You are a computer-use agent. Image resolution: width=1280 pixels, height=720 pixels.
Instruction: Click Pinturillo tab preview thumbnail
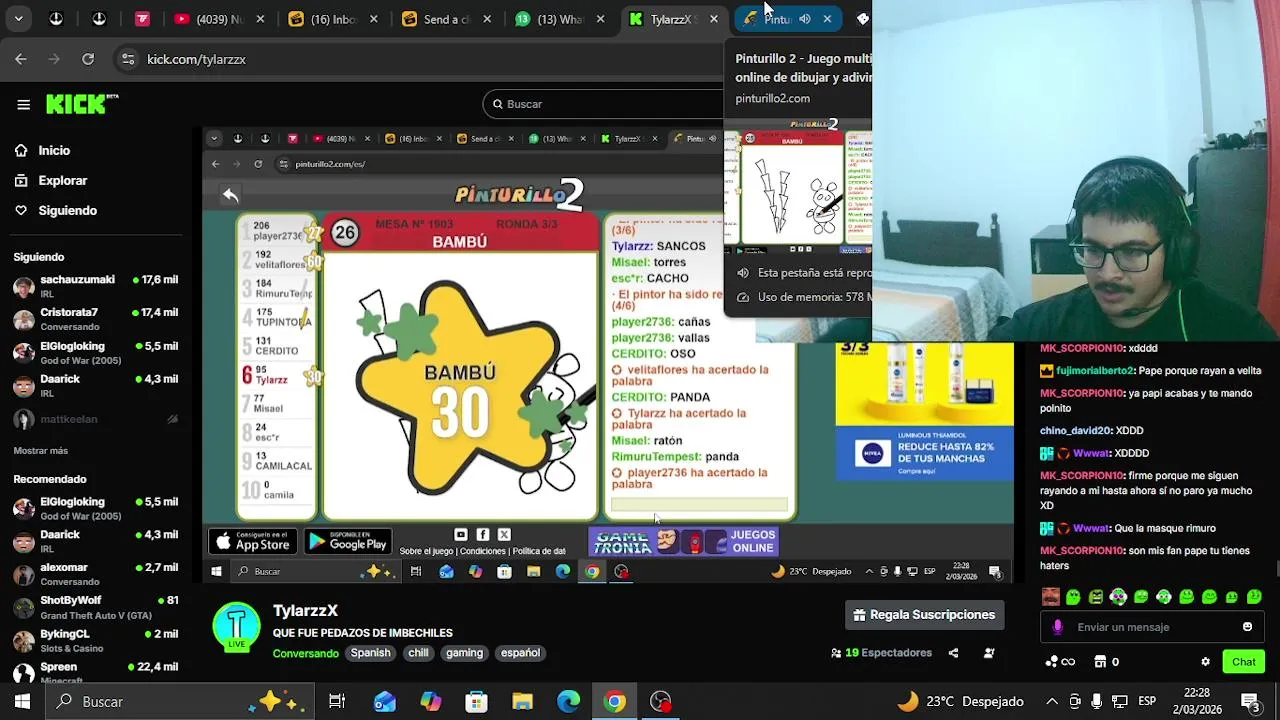coord(798,186)
